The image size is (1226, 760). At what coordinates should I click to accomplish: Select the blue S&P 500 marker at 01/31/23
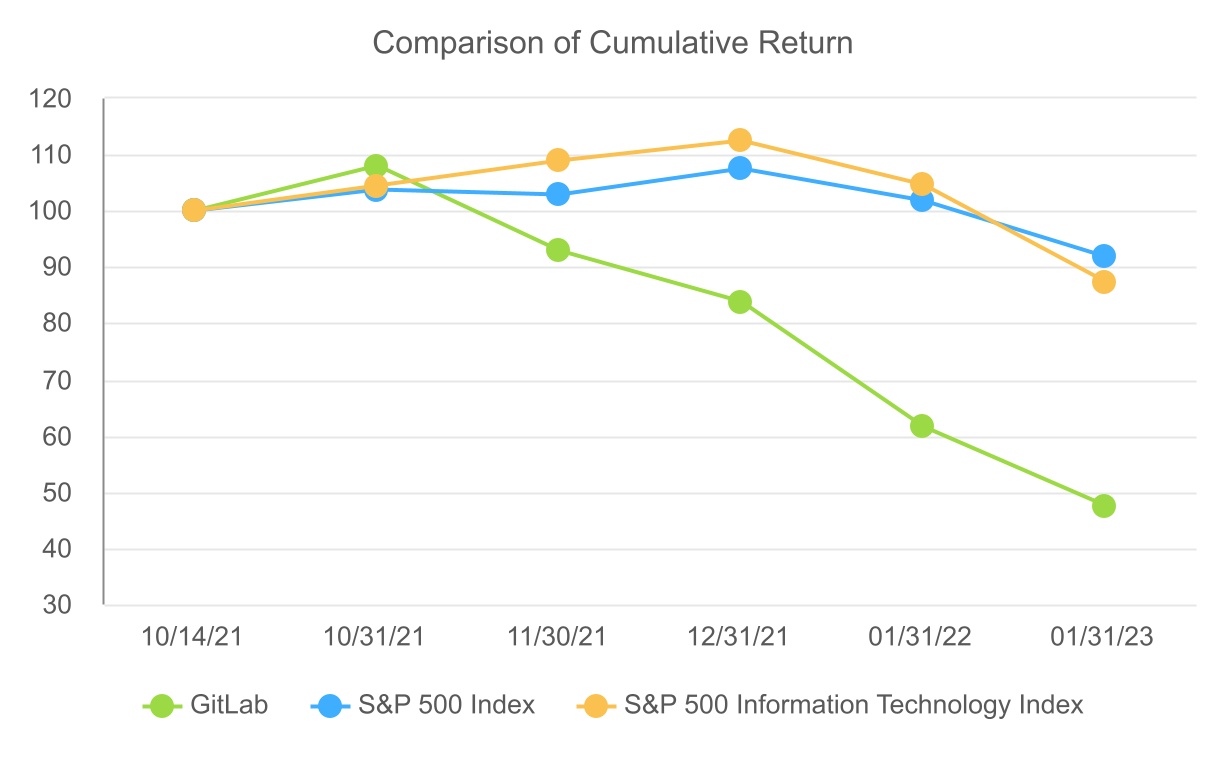coord(1103,256)
